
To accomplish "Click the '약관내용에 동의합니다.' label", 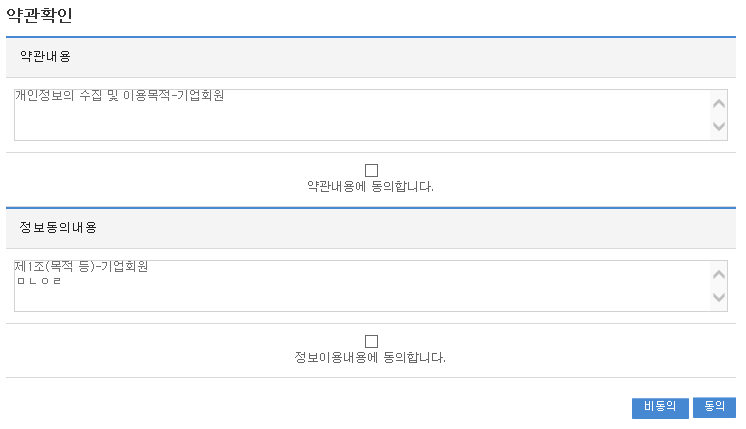I will coord(371,186).
